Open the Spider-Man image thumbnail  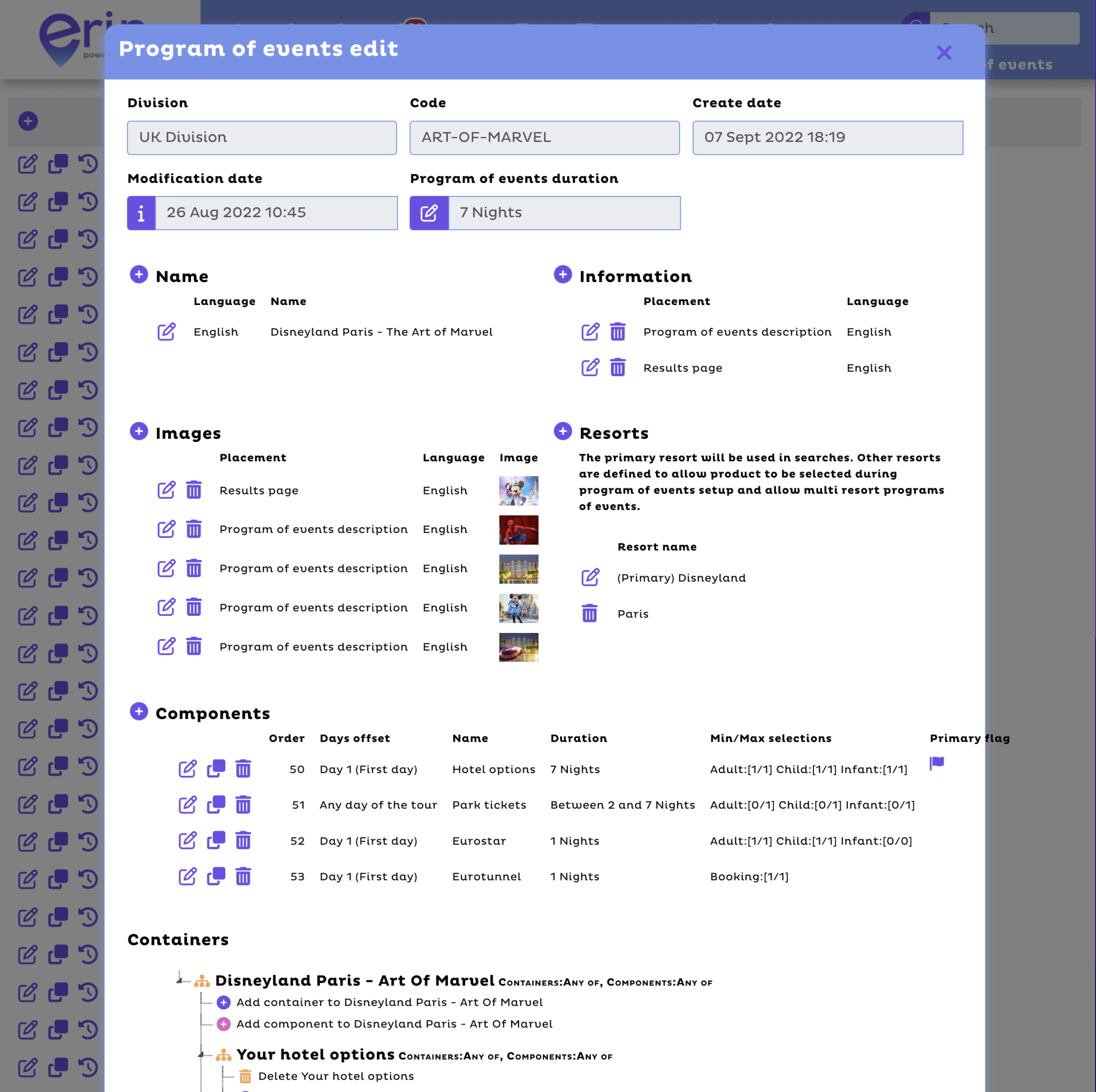click(519, 529)
